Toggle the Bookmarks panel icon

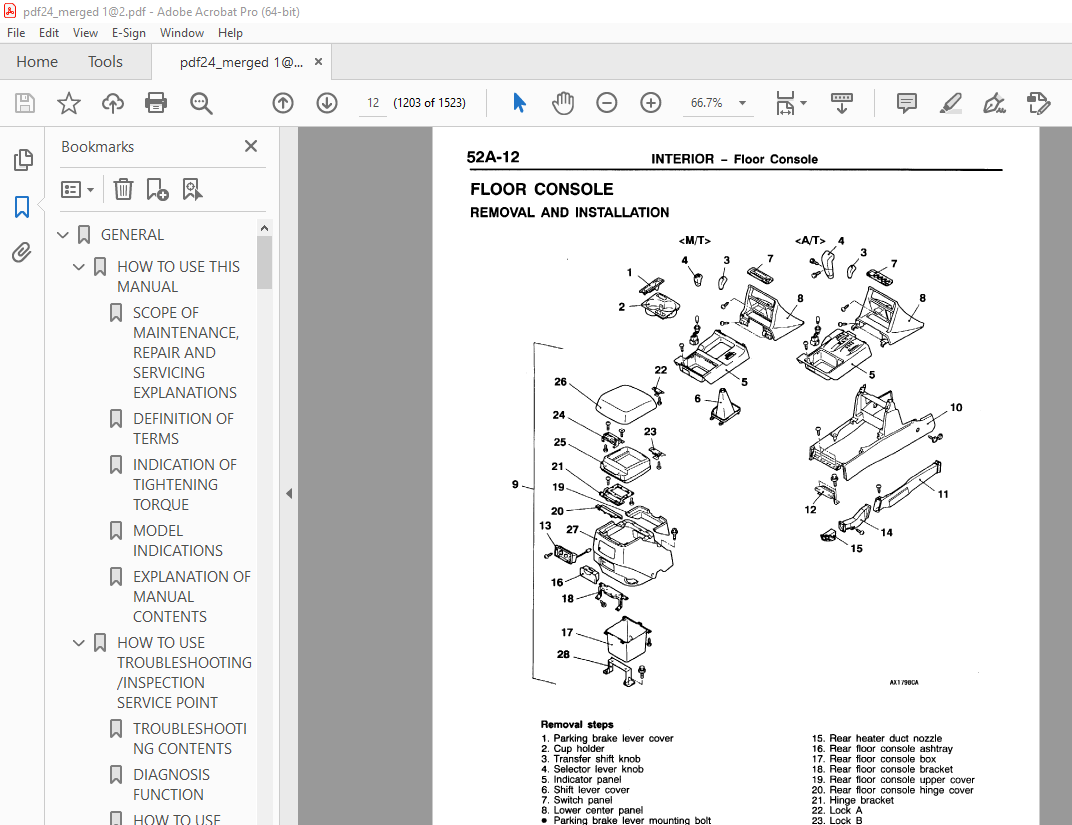click(x=22, y=206)
